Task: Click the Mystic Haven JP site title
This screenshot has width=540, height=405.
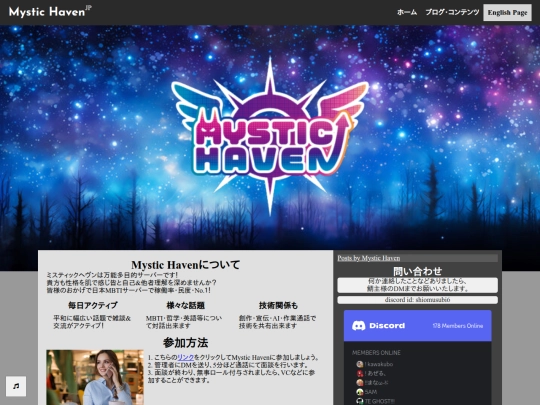Action: [50, 12]
